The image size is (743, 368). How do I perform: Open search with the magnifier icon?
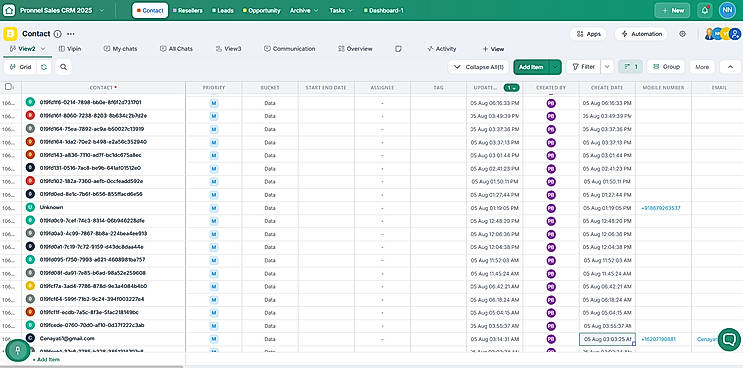click(63, 67)
